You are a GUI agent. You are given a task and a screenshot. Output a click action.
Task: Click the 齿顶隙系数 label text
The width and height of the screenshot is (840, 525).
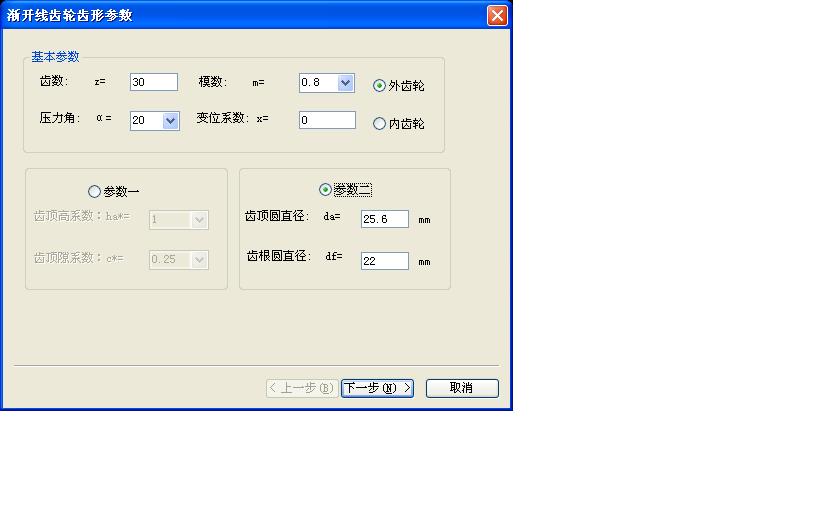[64, 258]
